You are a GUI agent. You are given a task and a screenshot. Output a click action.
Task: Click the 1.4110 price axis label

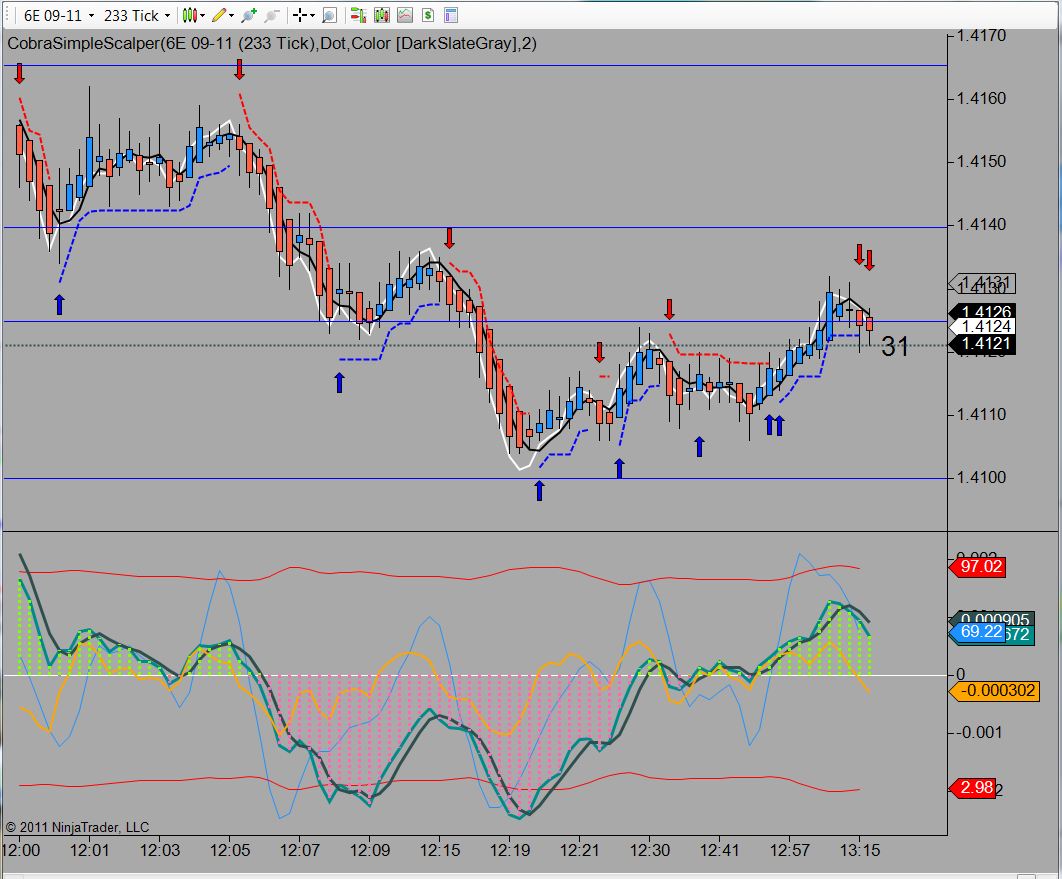coord(980,414)
